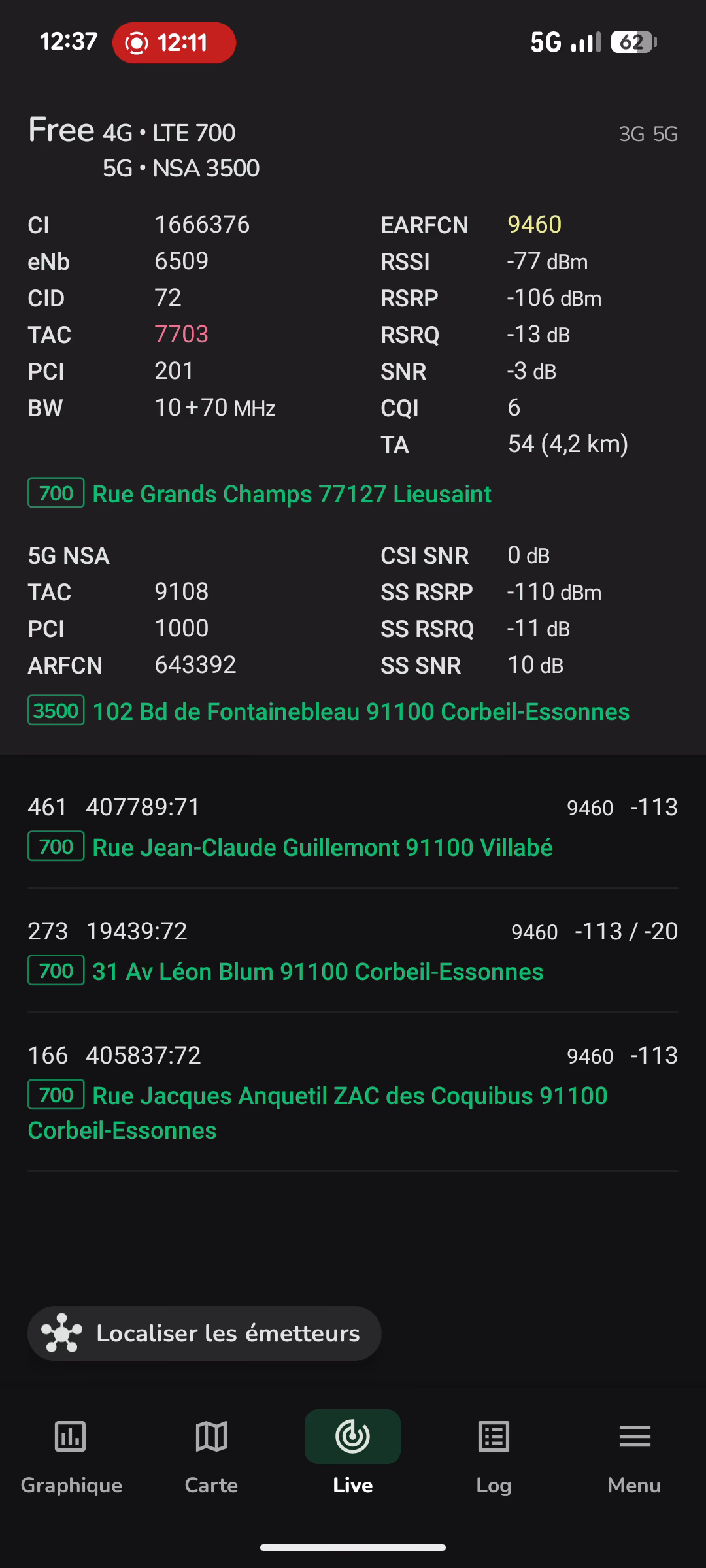The width and height of the screenshot is (706, 1568).
Task: Toggle the 5G network filter
Action: point(665,135)
